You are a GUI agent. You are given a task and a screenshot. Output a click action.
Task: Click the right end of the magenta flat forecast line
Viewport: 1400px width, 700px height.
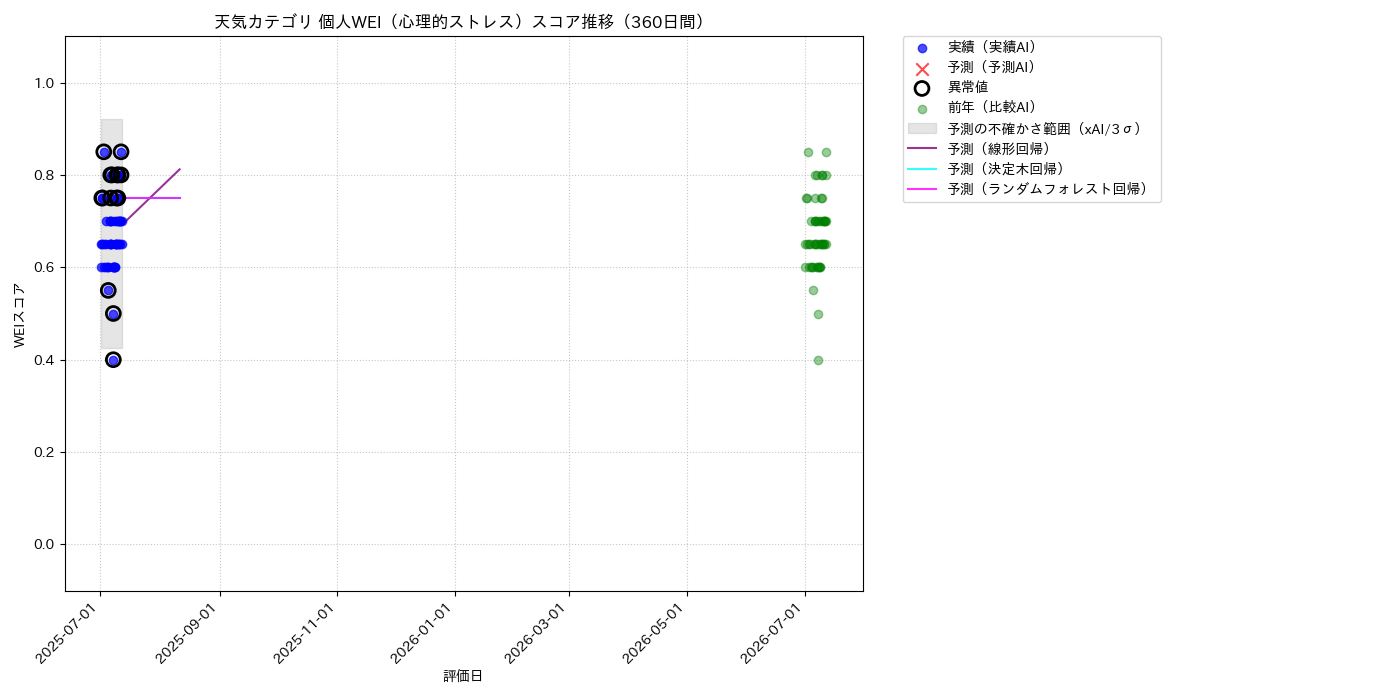(x=180, y=198)
